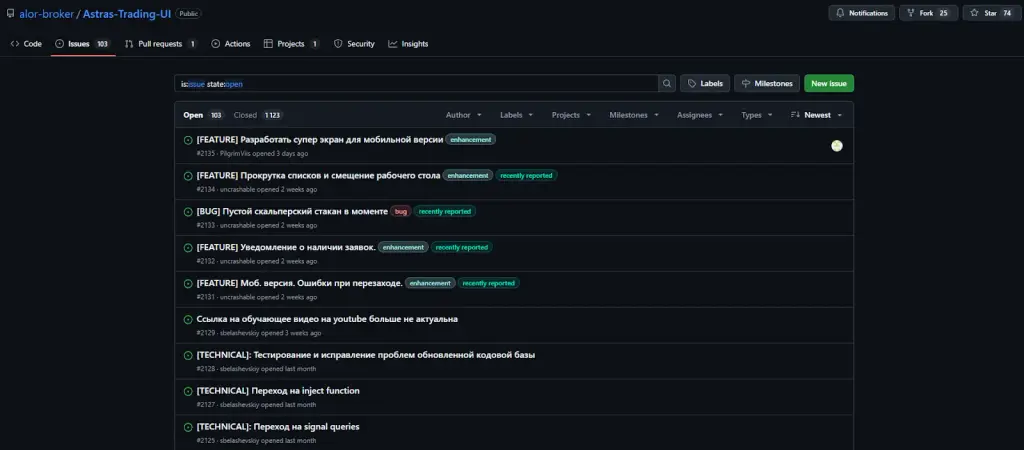This screenshot has height=450, width=1024.
Task: Click open-status icon of issue #2125
Action: 188,427
